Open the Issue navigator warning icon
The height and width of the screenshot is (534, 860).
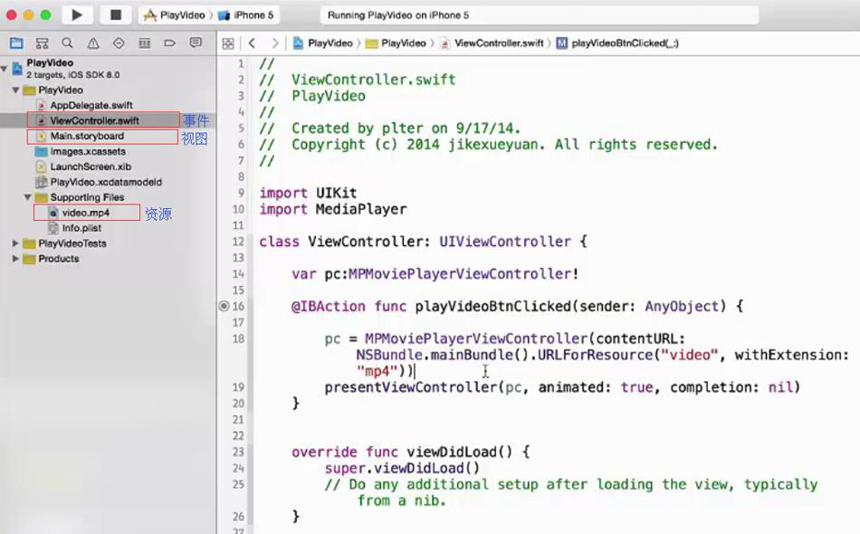[93, 43]
